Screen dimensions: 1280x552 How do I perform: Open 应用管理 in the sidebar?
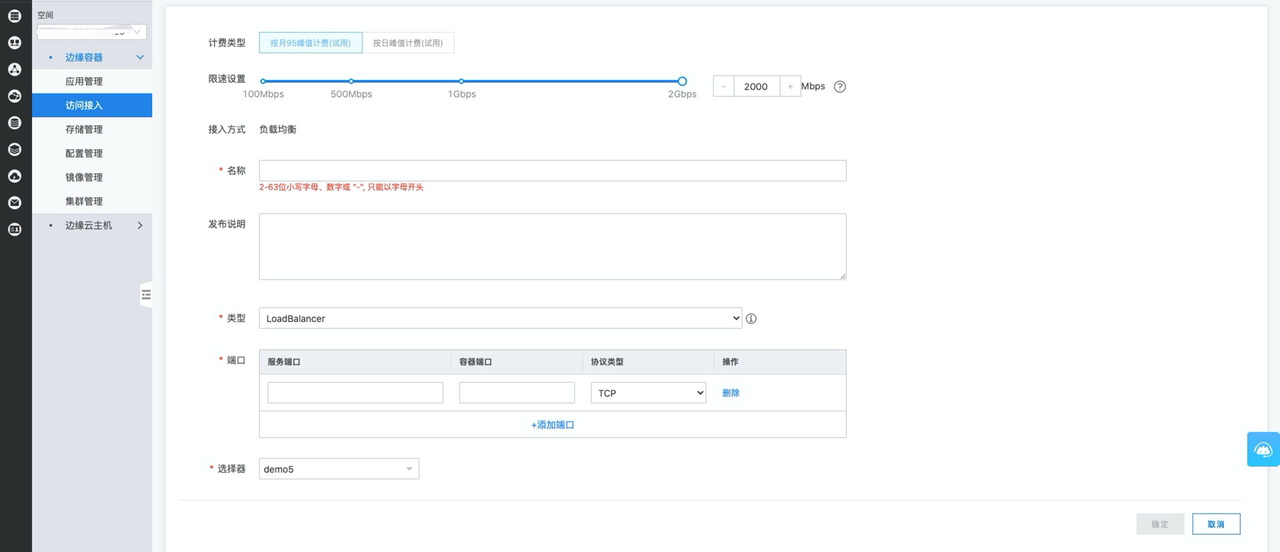pos(84,82)
